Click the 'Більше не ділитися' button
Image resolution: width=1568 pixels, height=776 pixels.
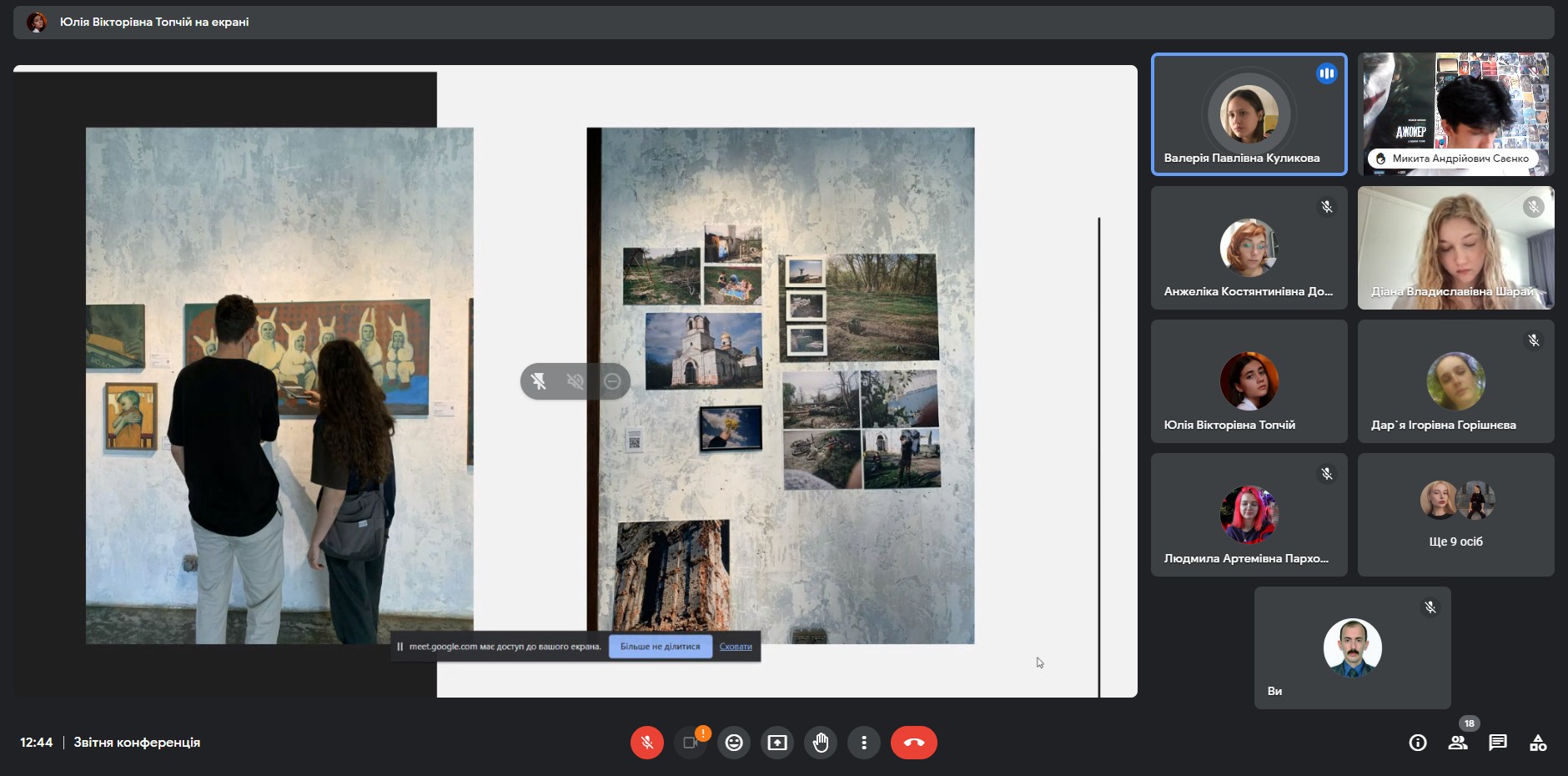[660, 647]
